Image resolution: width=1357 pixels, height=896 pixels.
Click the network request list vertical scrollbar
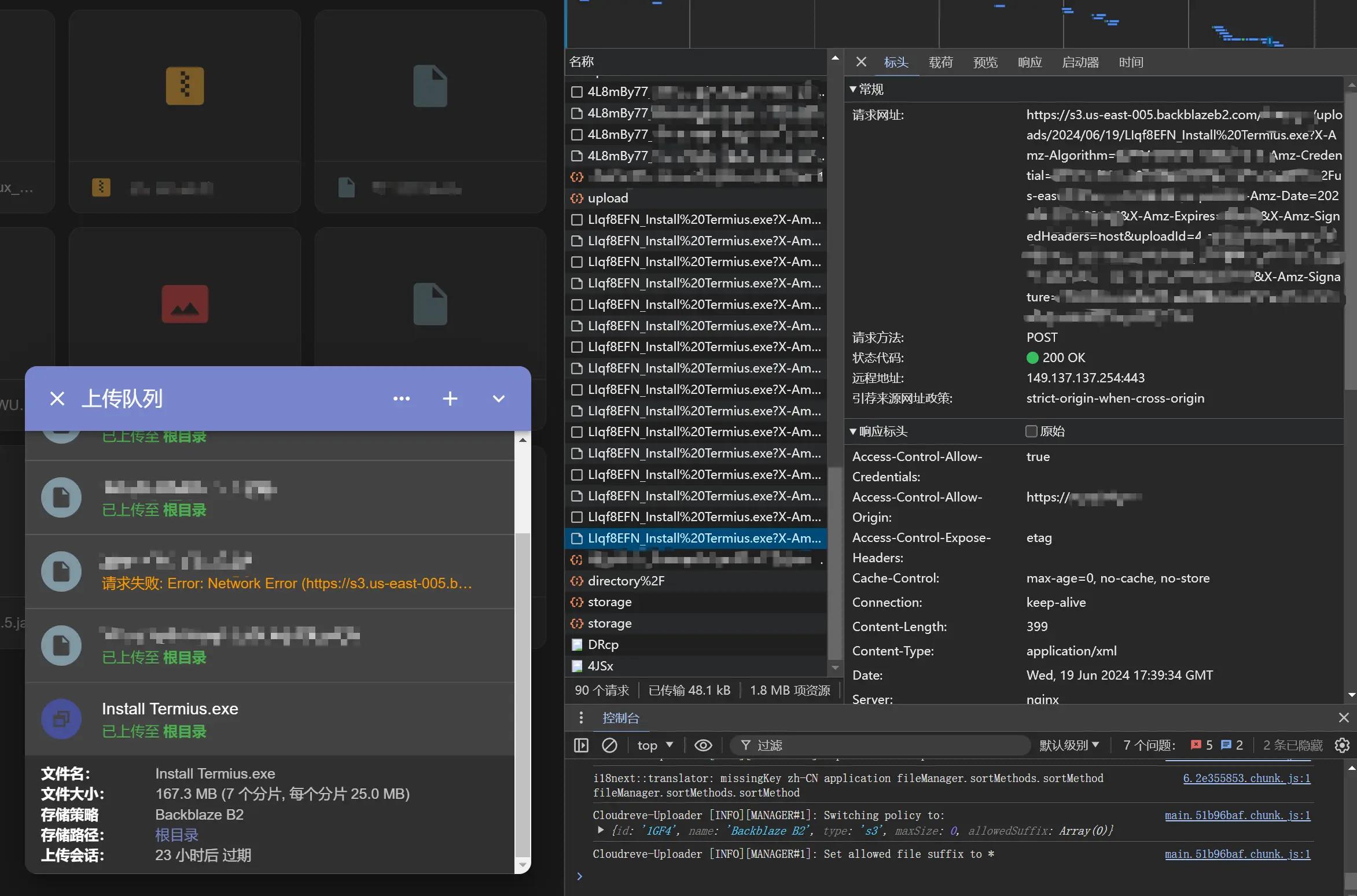pos(834,563)
